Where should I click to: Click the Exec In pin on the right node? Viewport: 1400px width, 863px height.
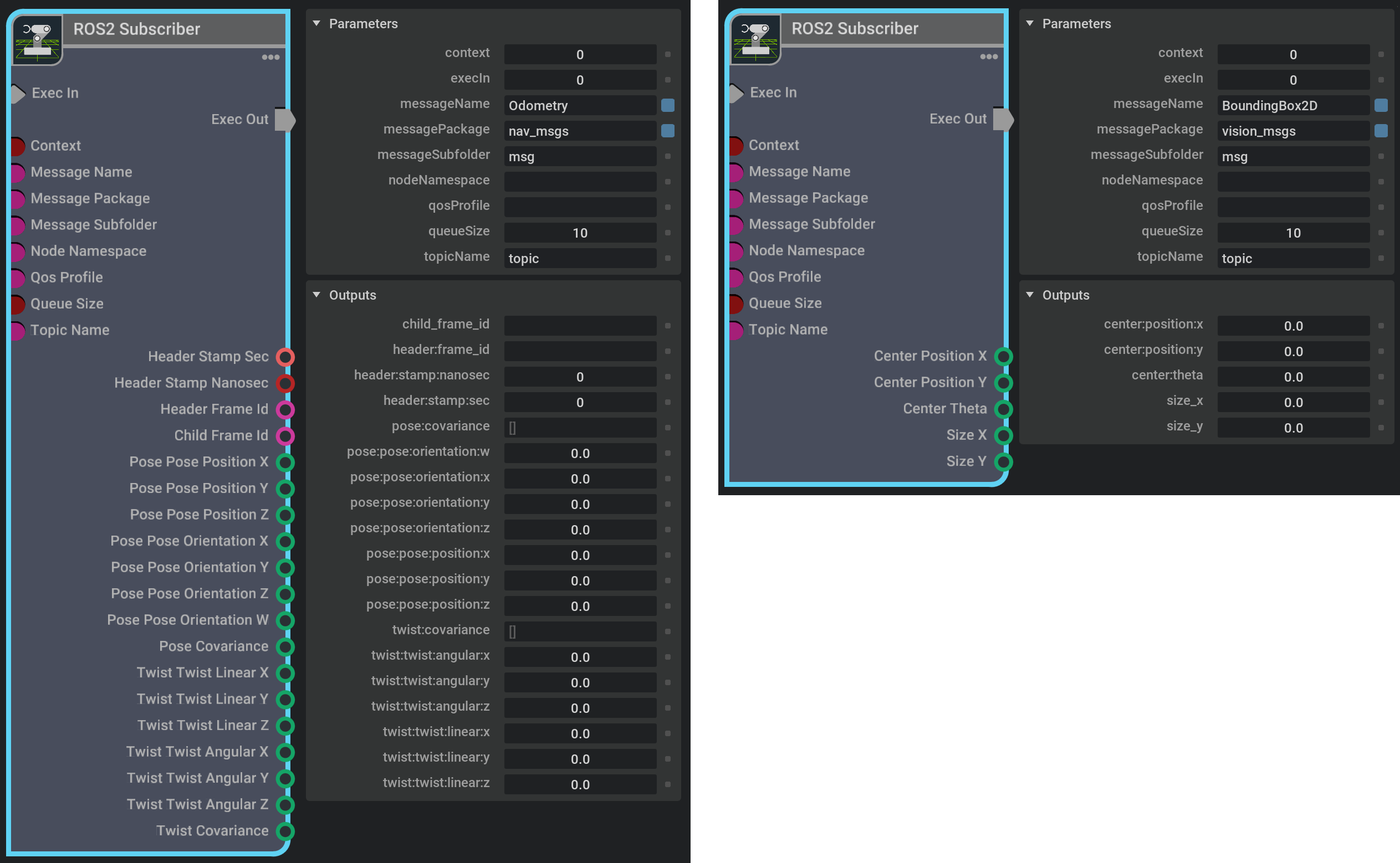click(735, 93)
